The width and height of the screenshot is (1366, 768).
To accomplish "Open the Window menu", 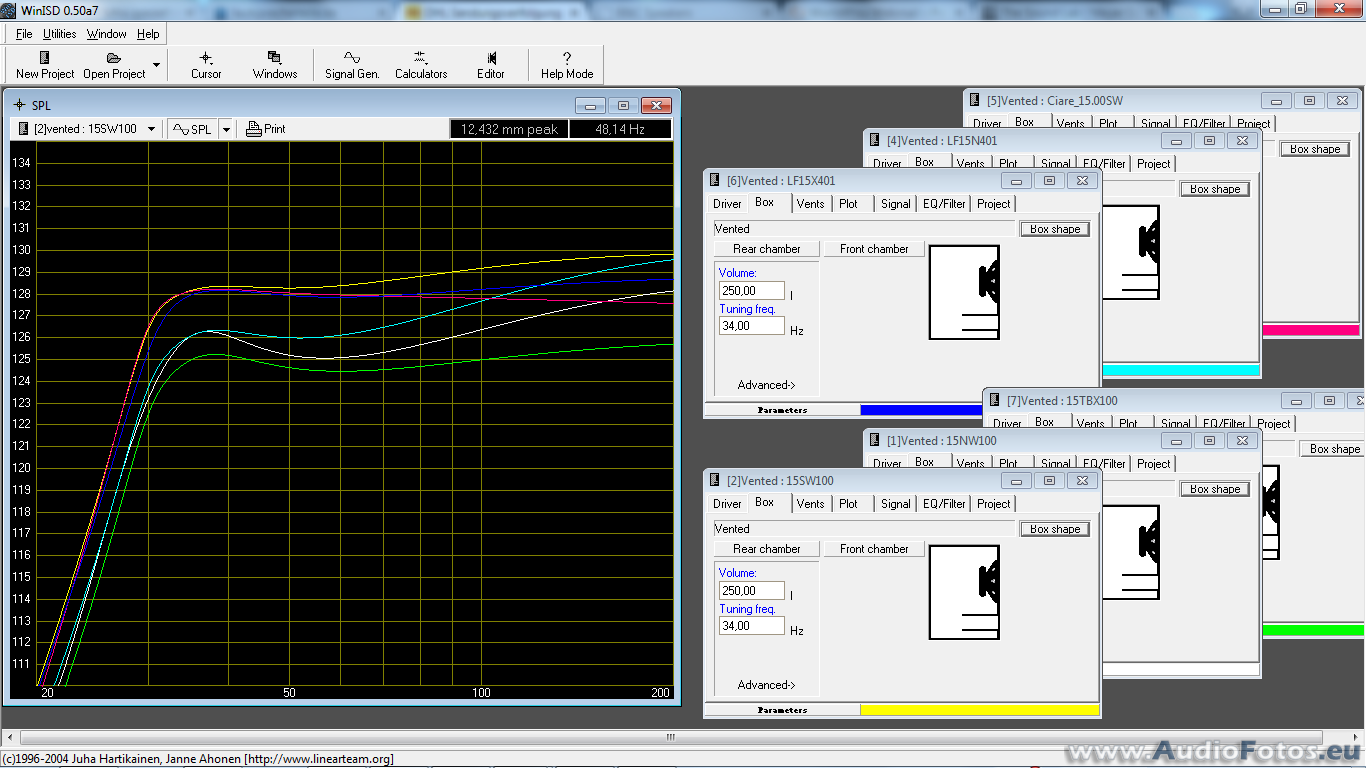I will point(106,34).
